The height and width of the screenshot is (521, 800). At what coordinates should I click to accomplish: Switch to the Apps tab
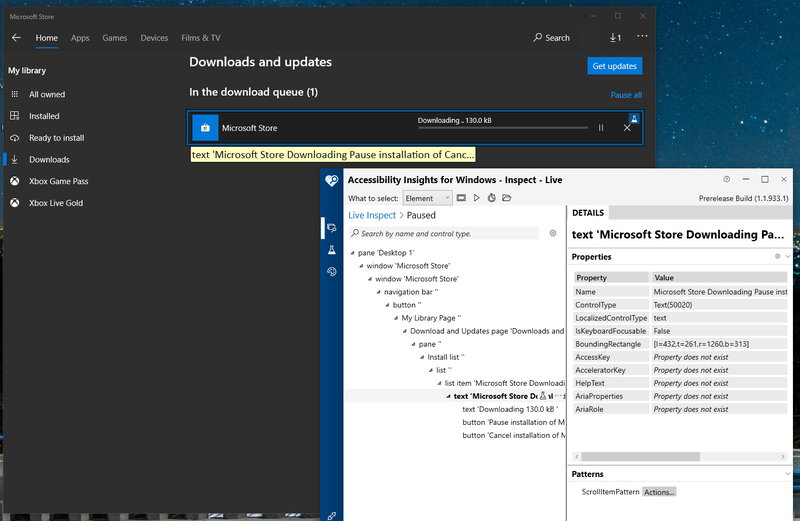pos(80,38)
